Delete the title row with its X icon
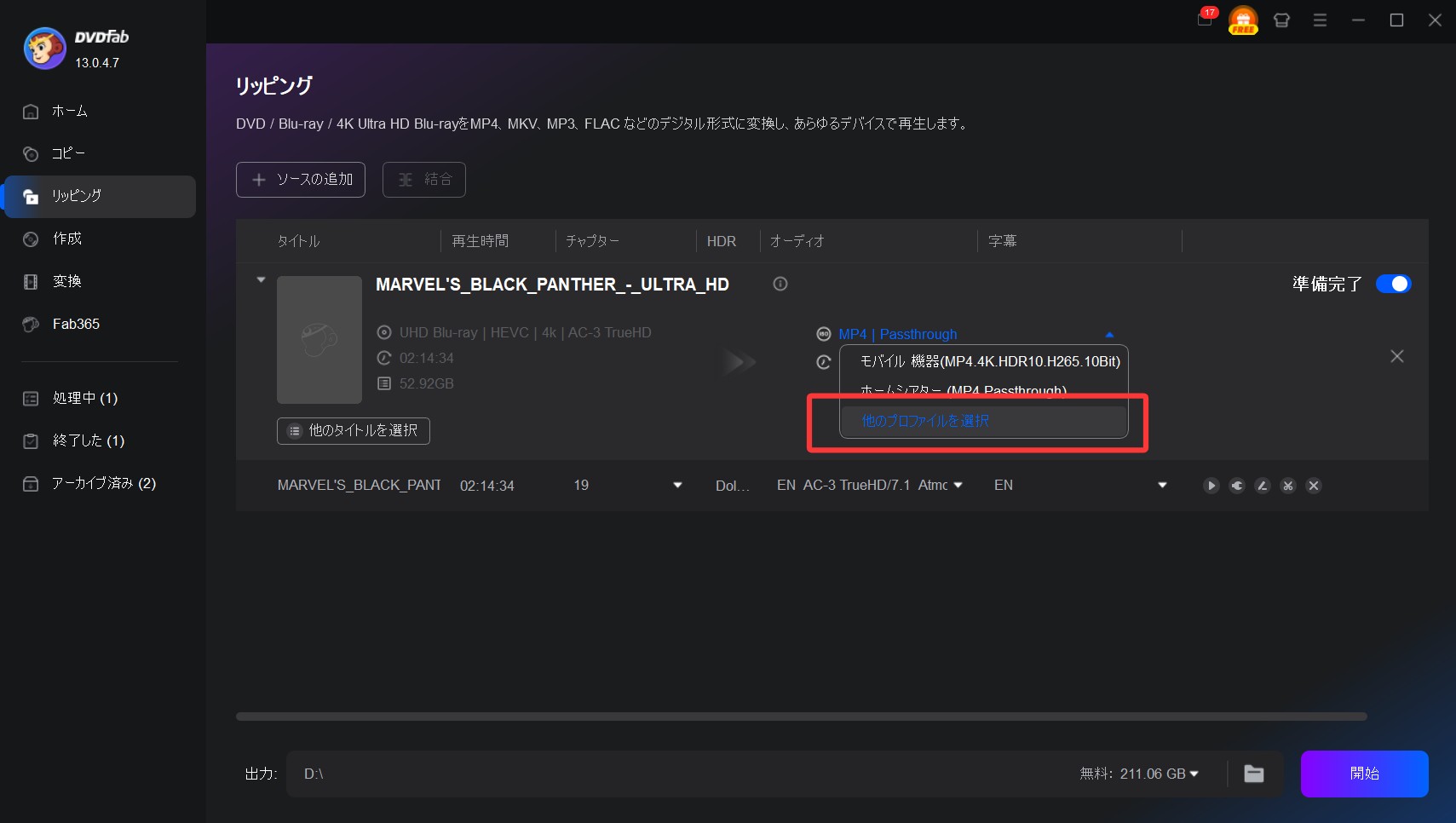This screenshot has height=823, width=1456. (1314, 486)
